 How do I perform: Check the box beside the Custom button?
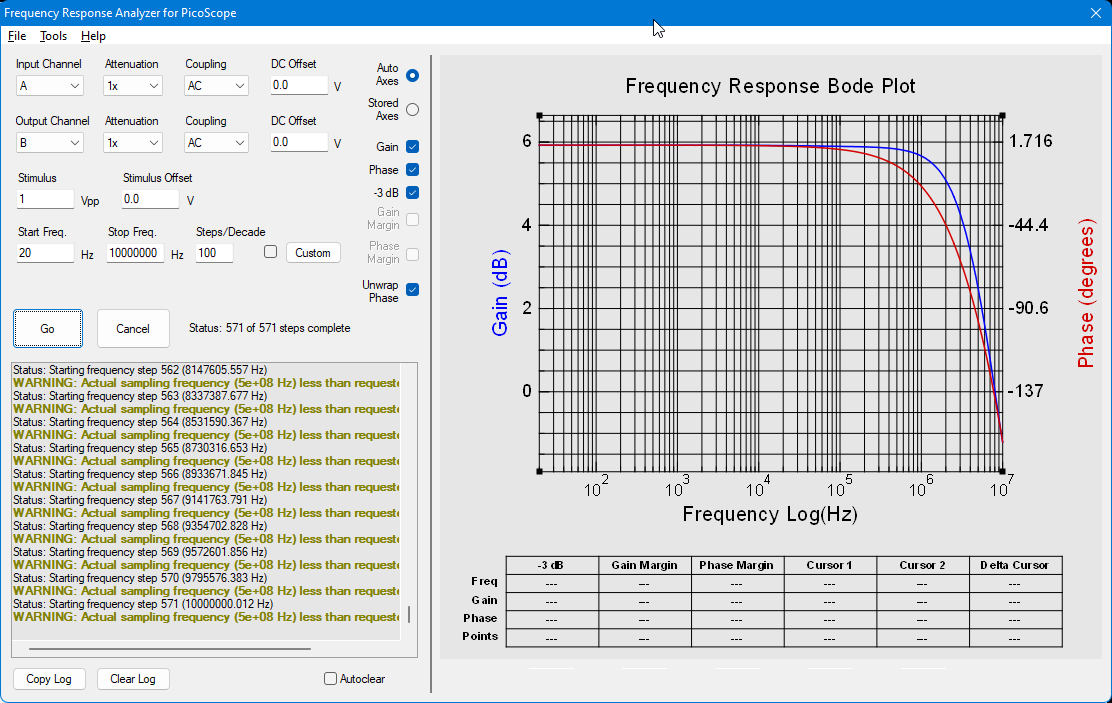(x=270, y=252)
